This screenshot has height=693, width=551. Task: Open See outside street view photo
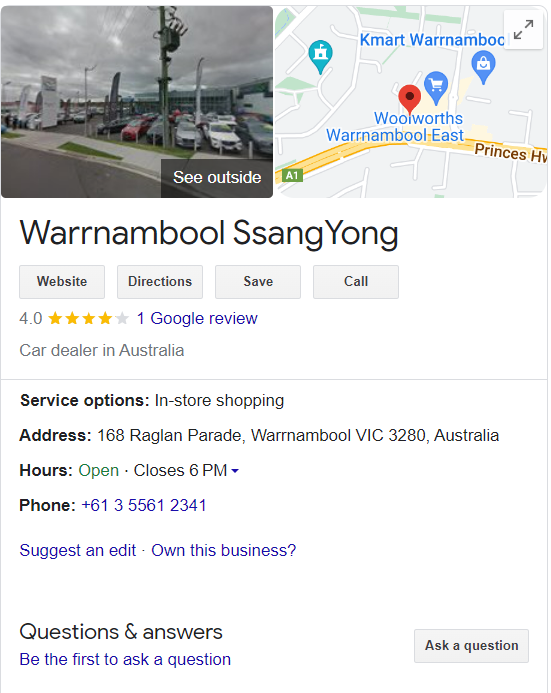(x=217, y=178)
